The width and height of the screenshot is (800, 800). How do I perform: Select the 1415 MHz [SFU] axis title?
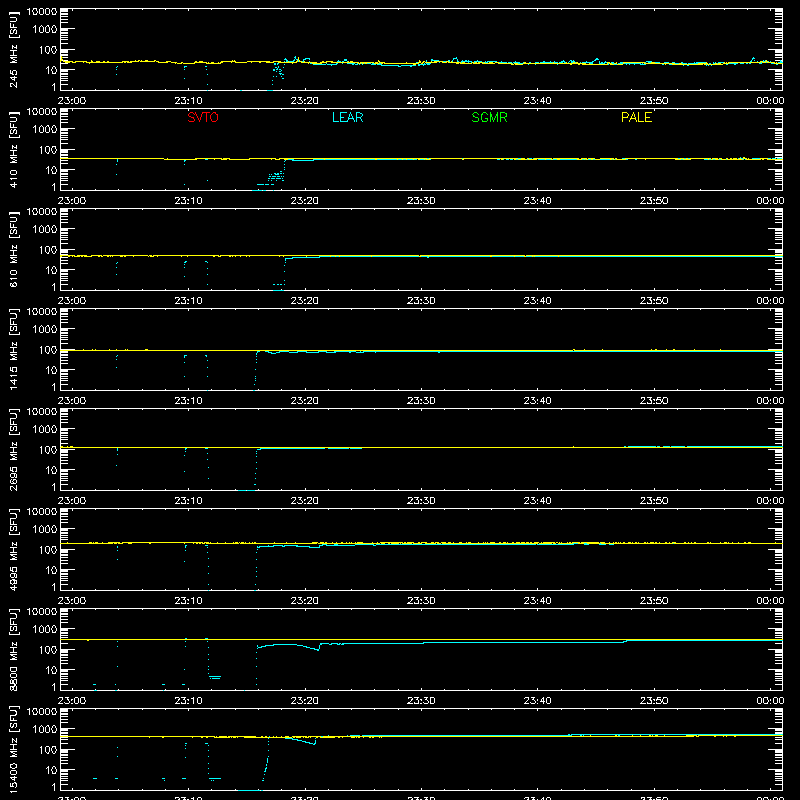click(14, 349)
